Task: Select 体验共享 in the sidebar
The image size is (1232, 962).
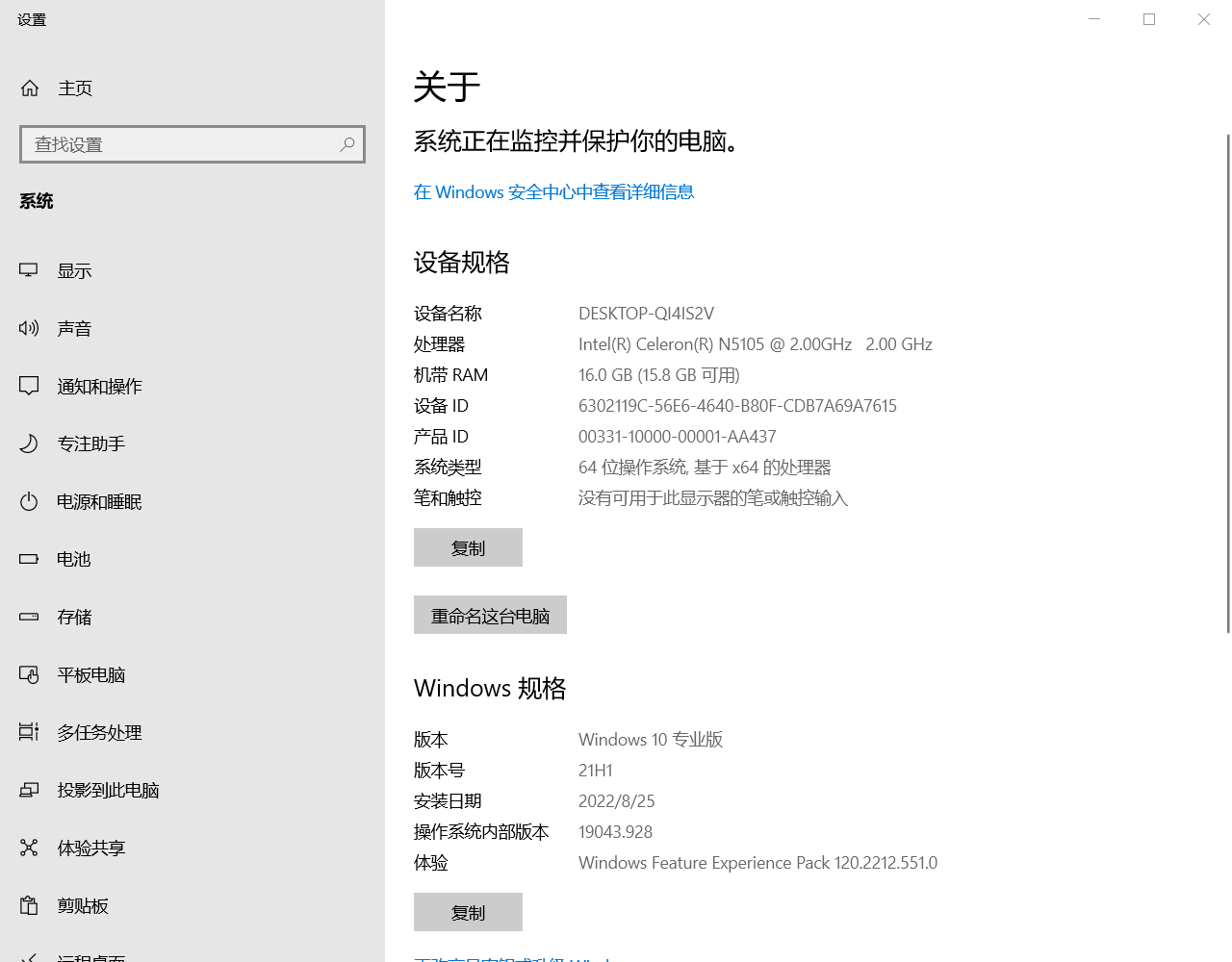Action: pyautogui.click(x=192, y=848)
